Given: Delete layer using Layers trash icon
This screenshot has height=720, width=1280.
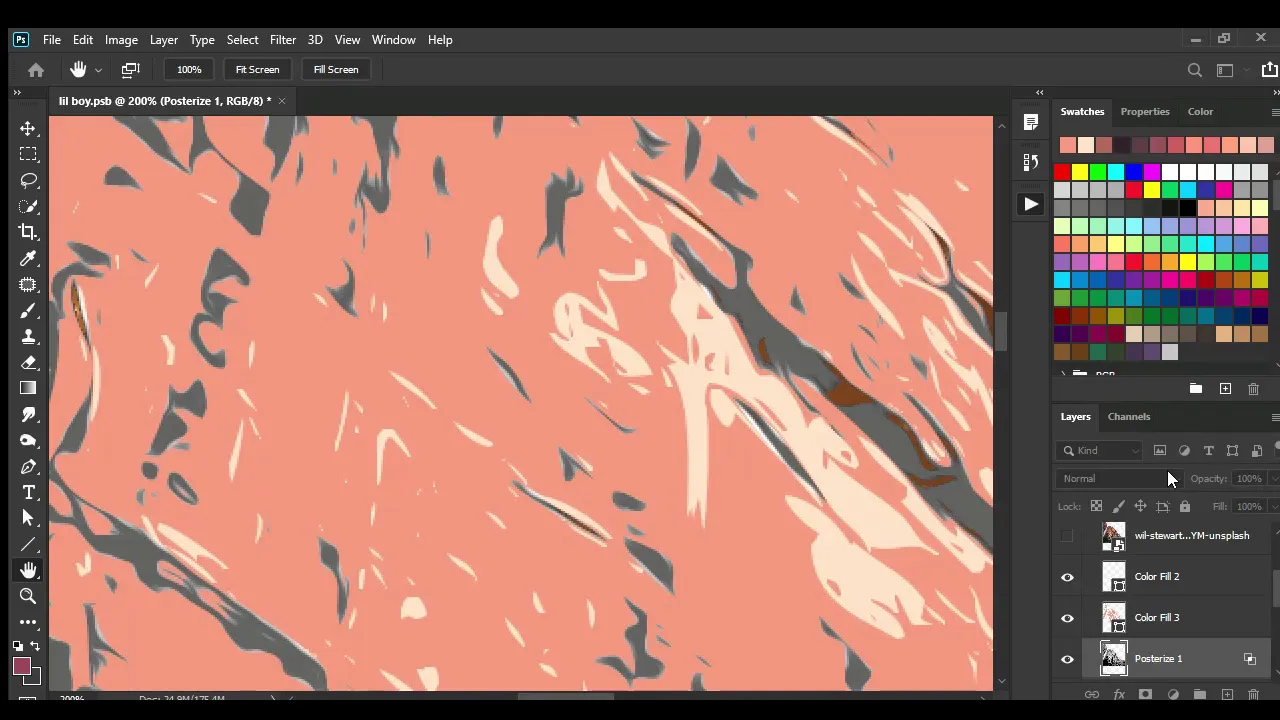Looking at the screenshot, I should (1253, 695).
